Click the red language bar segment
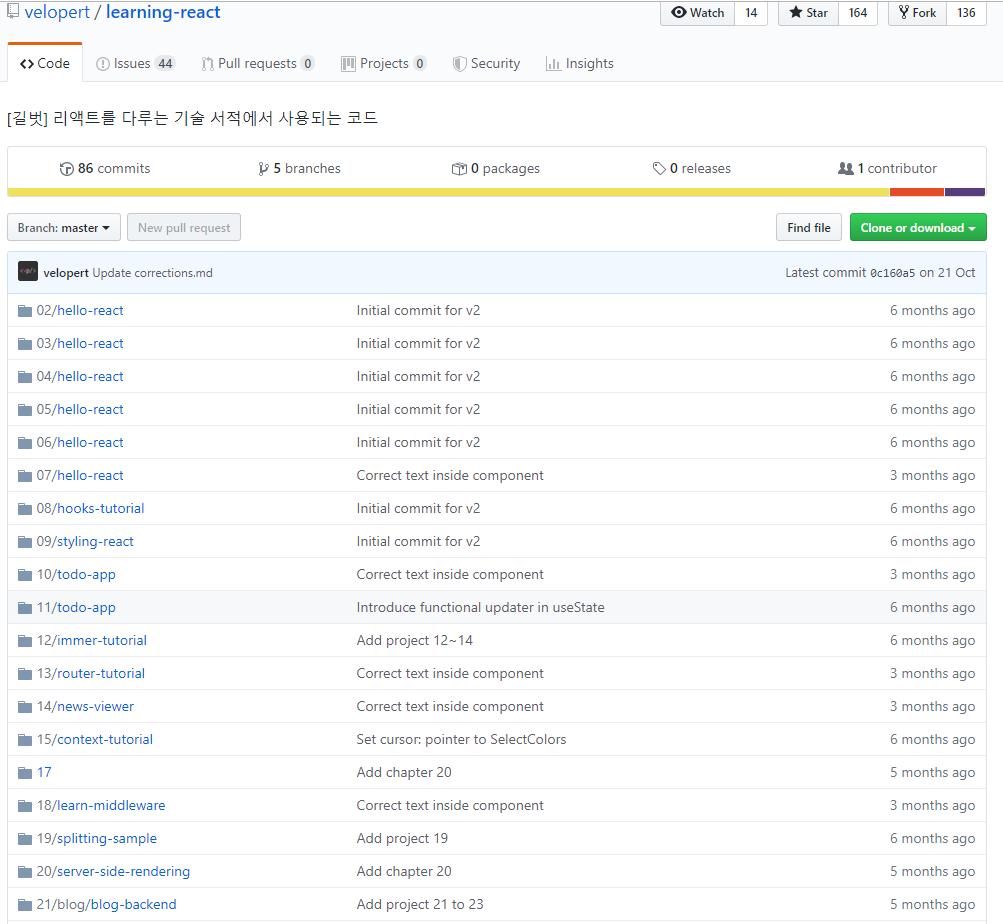 pos(917,192)
